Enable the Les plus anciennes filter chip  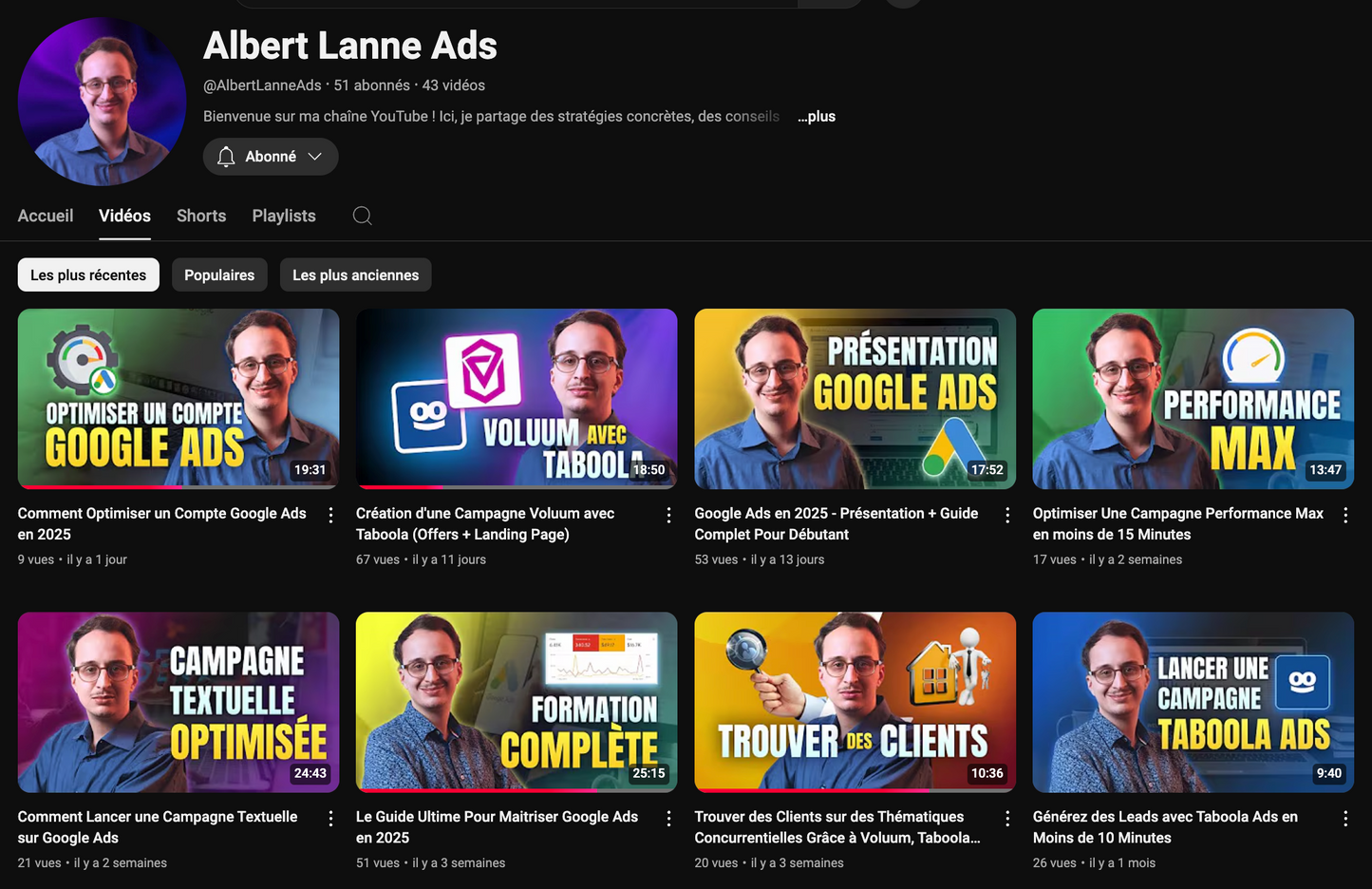[x=355, y=274]
